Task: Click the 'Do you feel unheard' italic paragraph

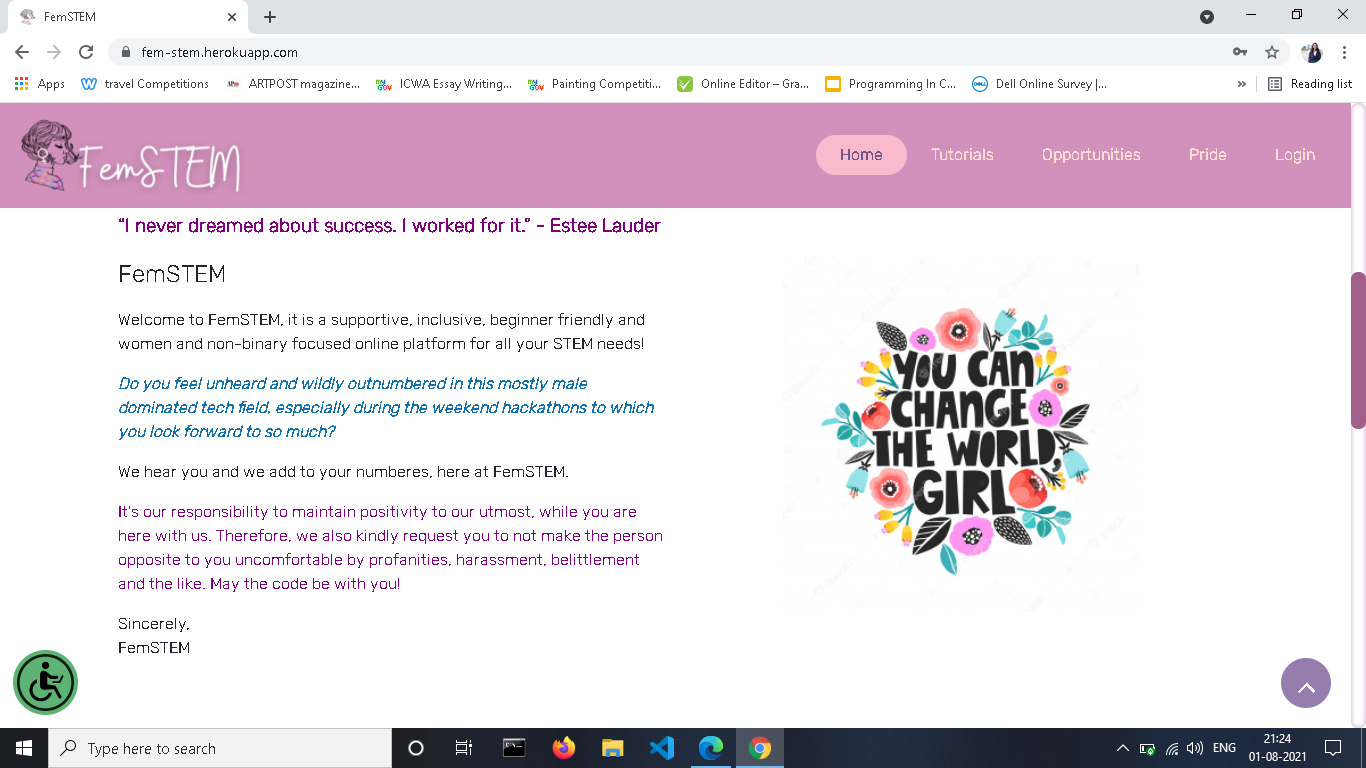Action: pyautogui.click(x=386, y=408)
